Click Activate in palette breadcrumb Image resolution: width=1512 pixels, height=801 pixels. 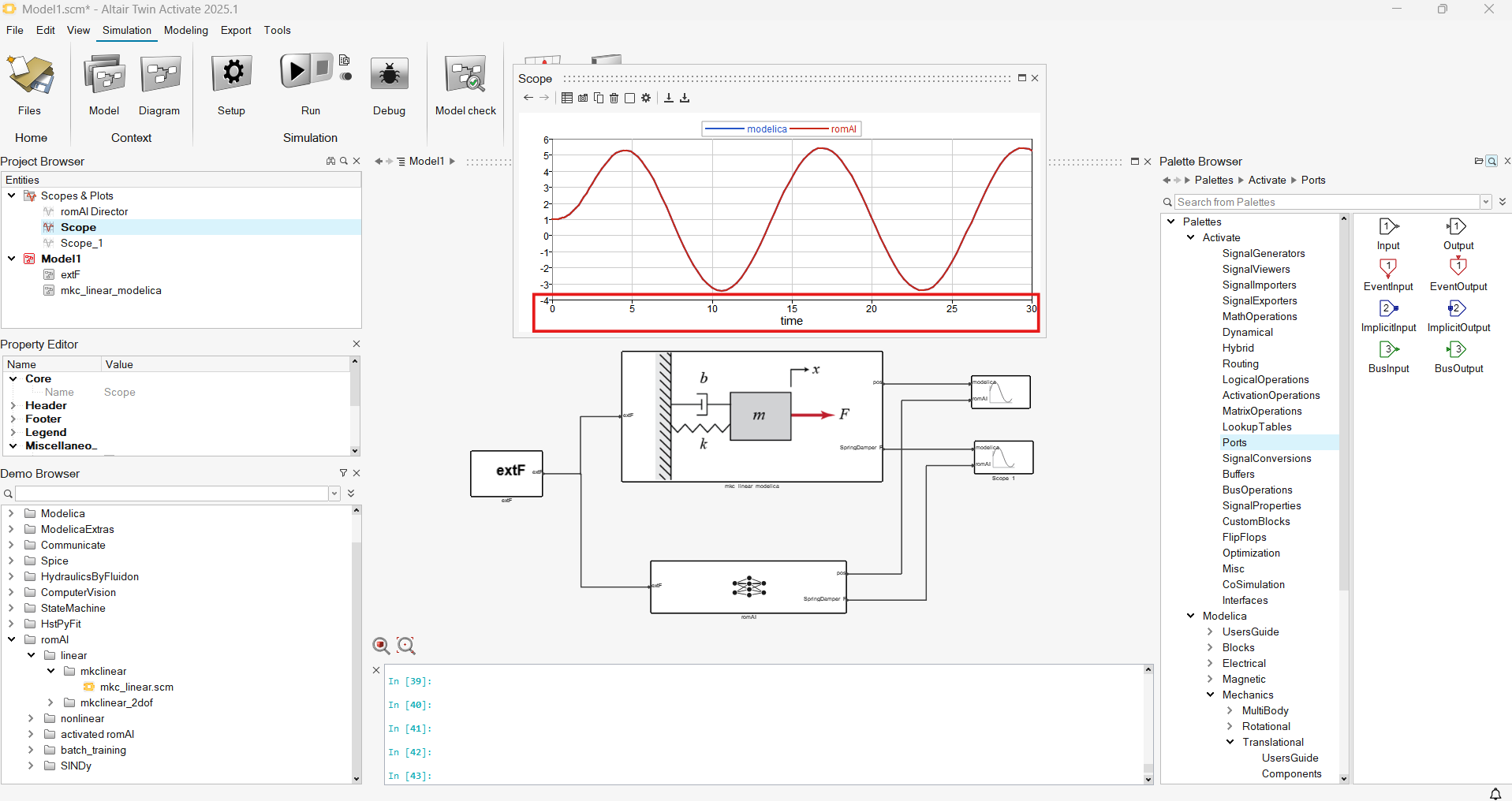(x=1267, y=180)
